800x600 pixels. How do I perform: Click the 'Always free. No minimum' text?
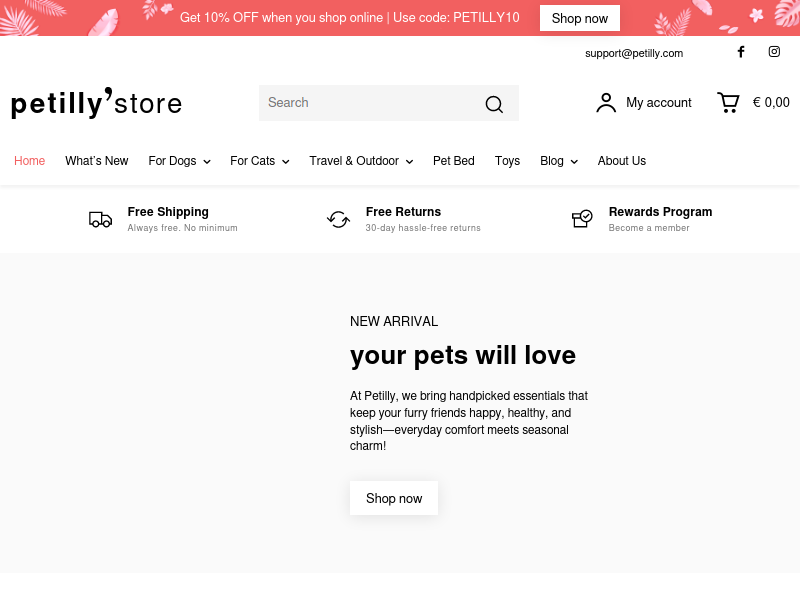(x=182, y=228)
